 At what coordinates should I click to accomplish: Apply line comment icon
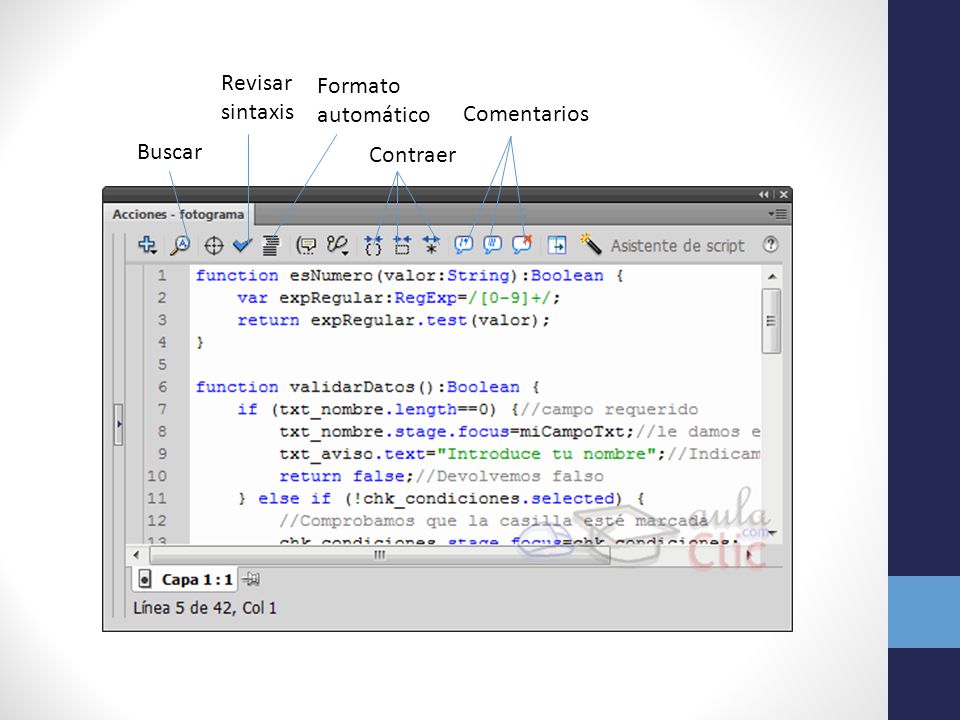click(x=492, y=245)
